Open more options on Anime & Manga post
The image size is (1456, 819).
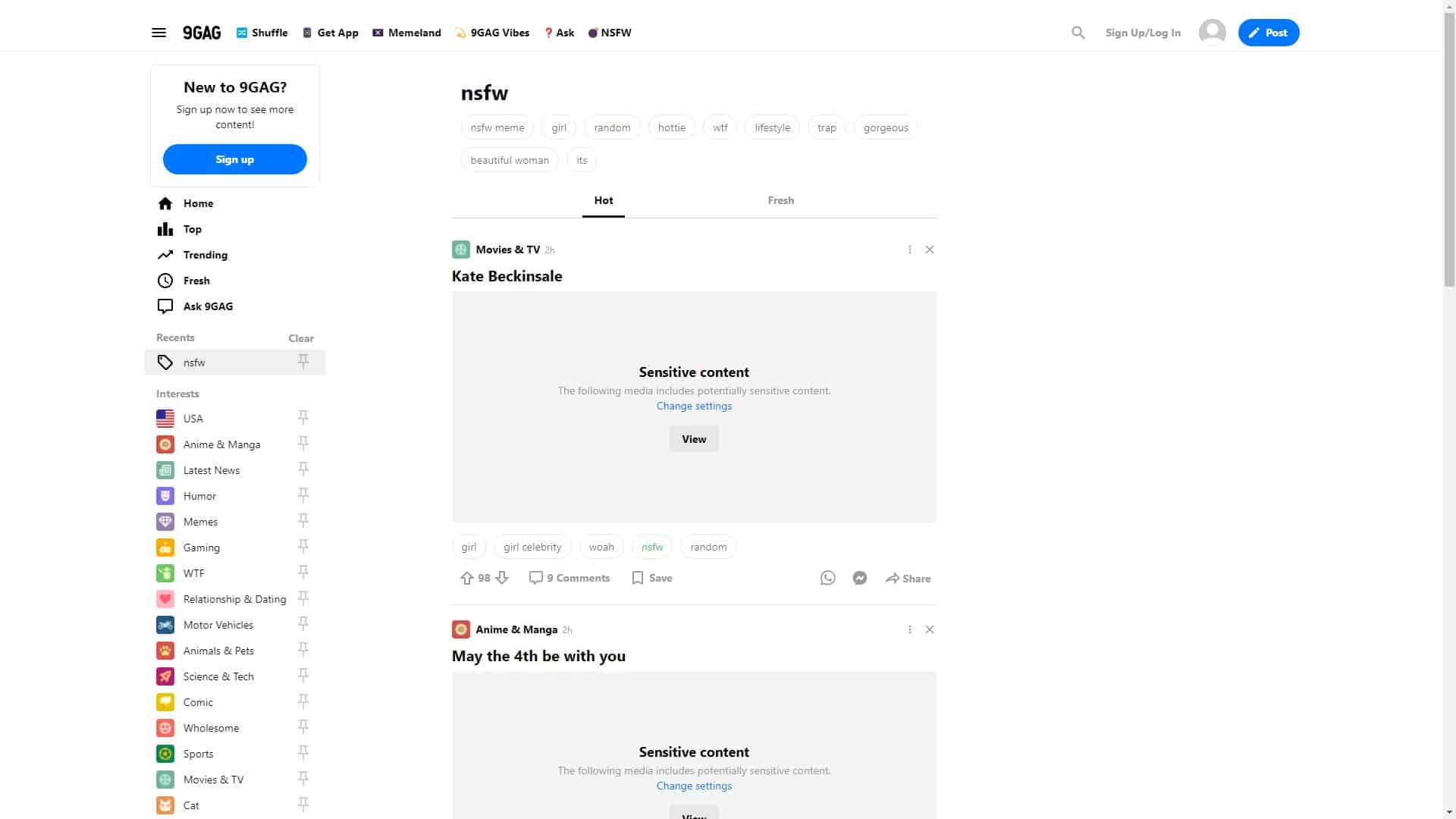[x=909, y=629]
